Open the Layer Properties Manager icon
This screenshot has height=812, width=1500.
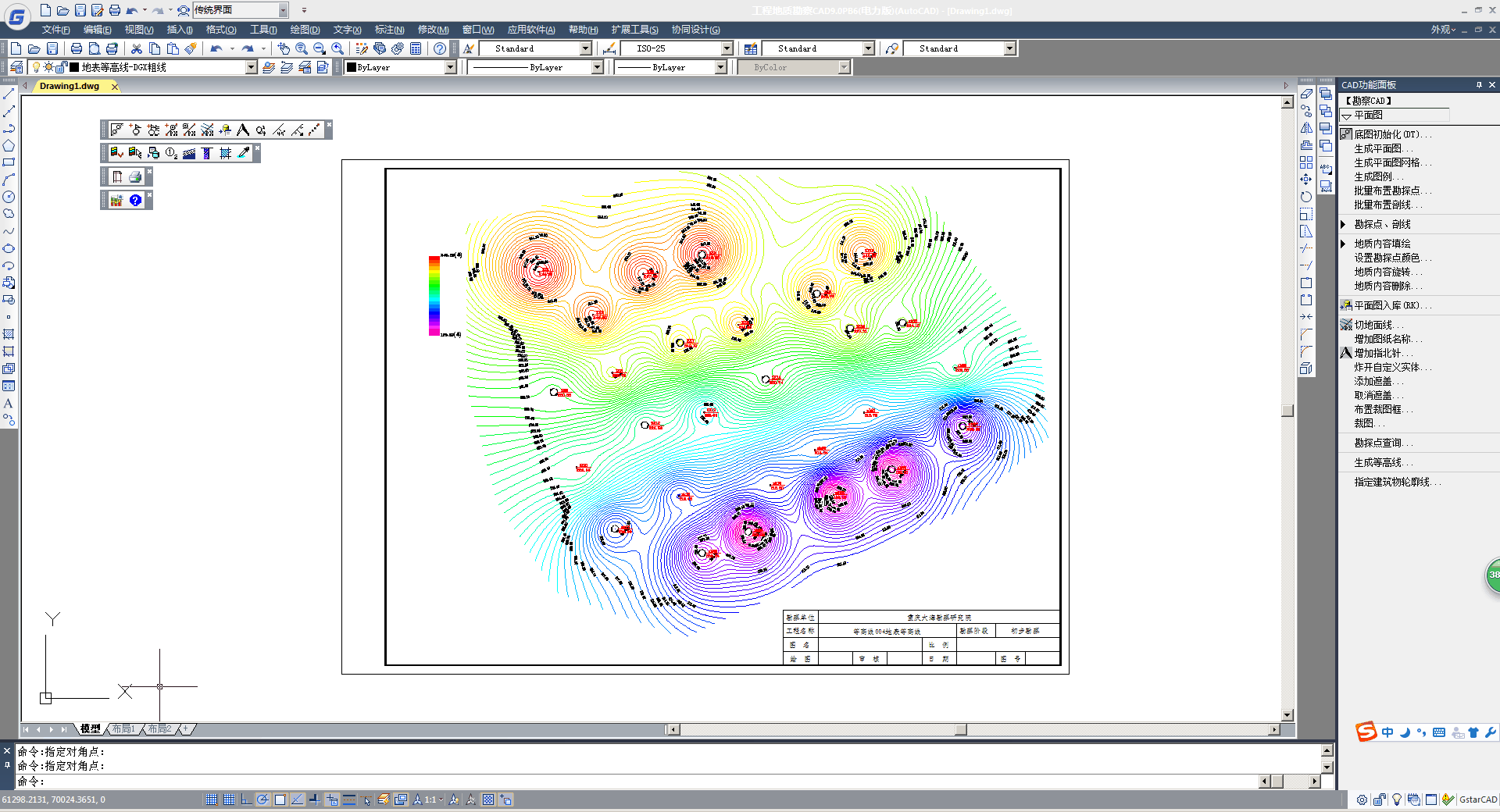(16, 68)
